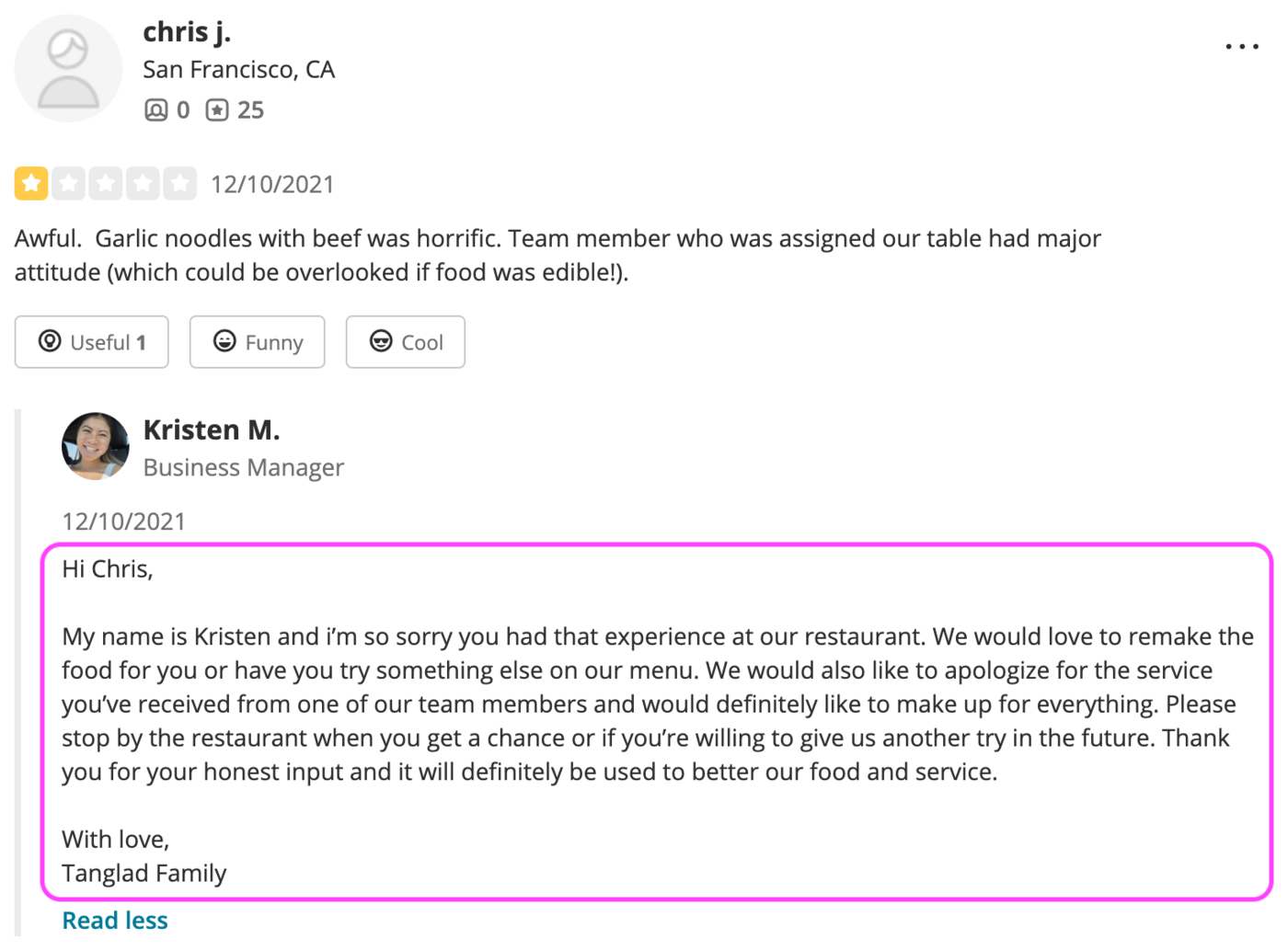The width and height of the screenshot is (1288, 950).
Task: Click the Funny smiley icon
Action: [224, 341]
